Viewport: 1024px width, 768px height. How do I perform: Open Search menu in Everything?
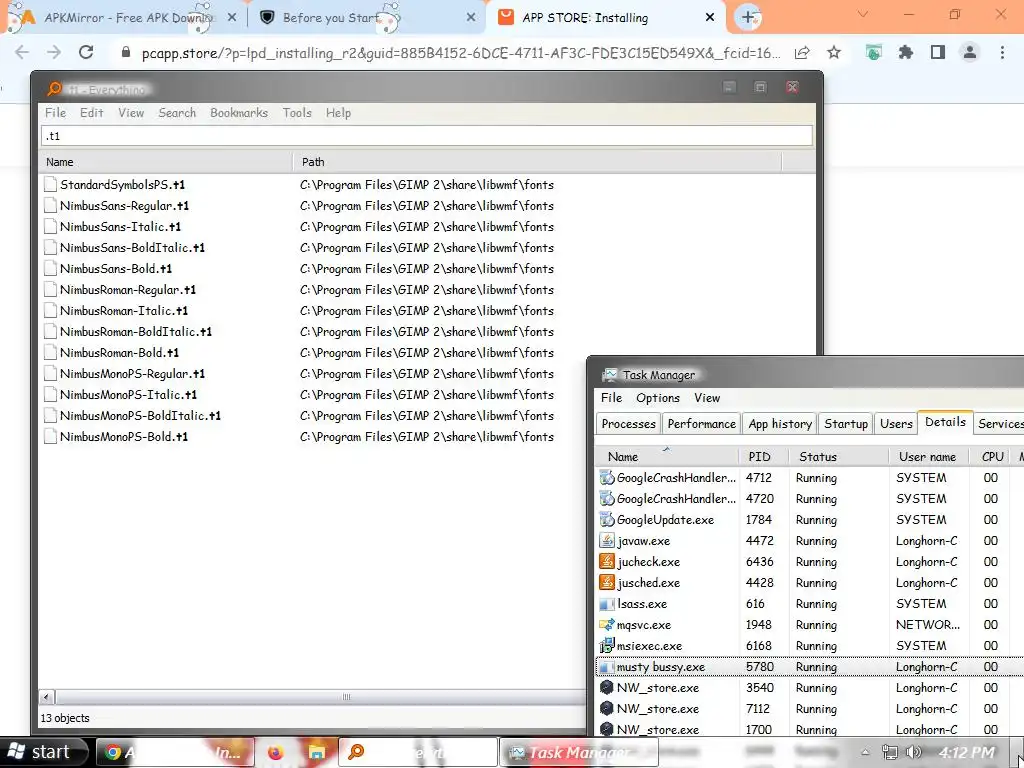pyautogui.click(x=177, y=113)
